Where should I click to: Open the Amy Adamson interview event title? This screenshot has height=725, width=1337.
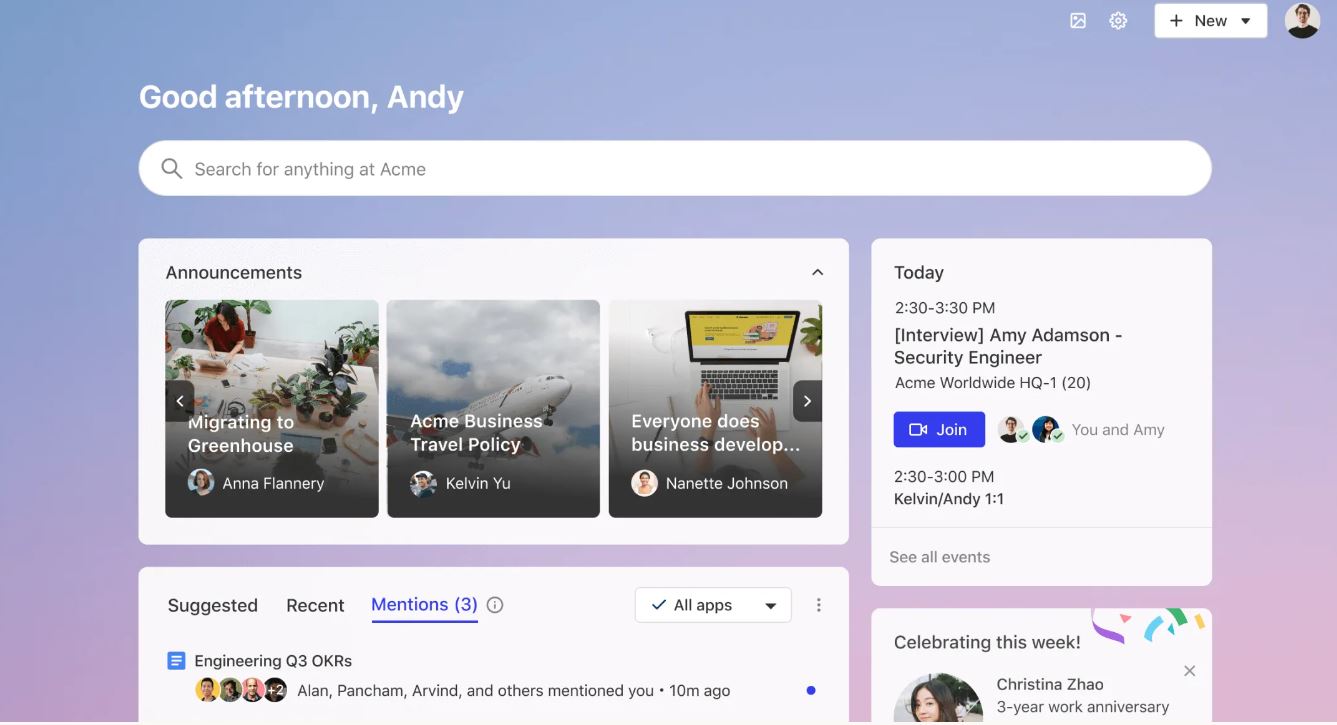tap(1008, 346)
